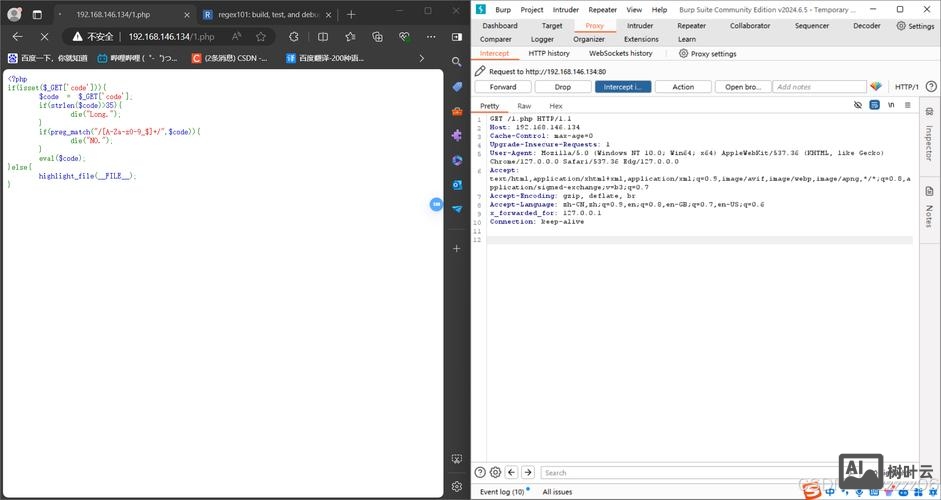Open Read aloud icon in address bar
This screenshot has height=500, width=941.
pyautogui.click(x=236, y=37)
